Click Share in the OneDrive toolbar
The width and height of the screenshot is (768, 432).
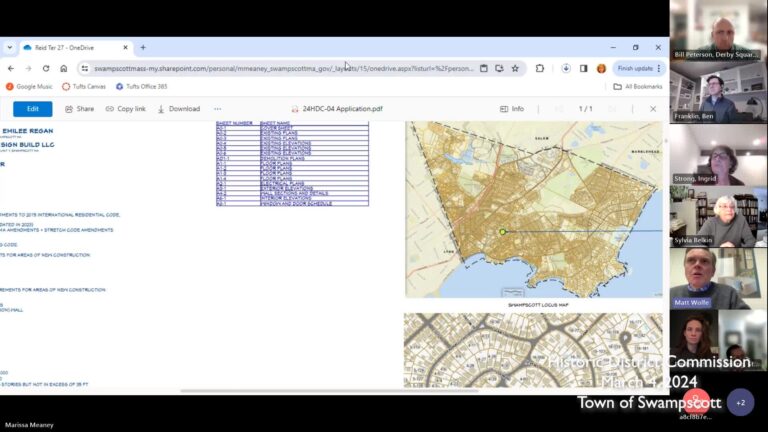tap(80, 109)
